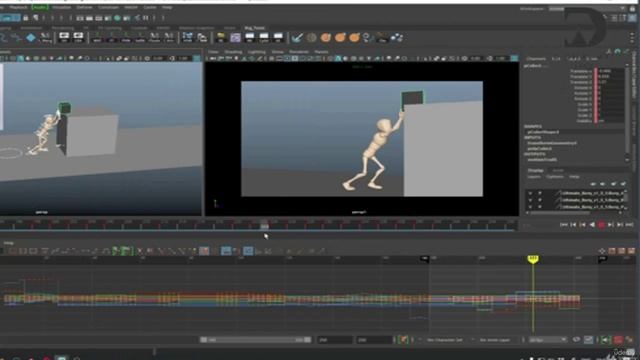Click the orange-highlighted graph editor toolbar icon
Viewport: 640px width, 360px height.
[x=204, y=251]
